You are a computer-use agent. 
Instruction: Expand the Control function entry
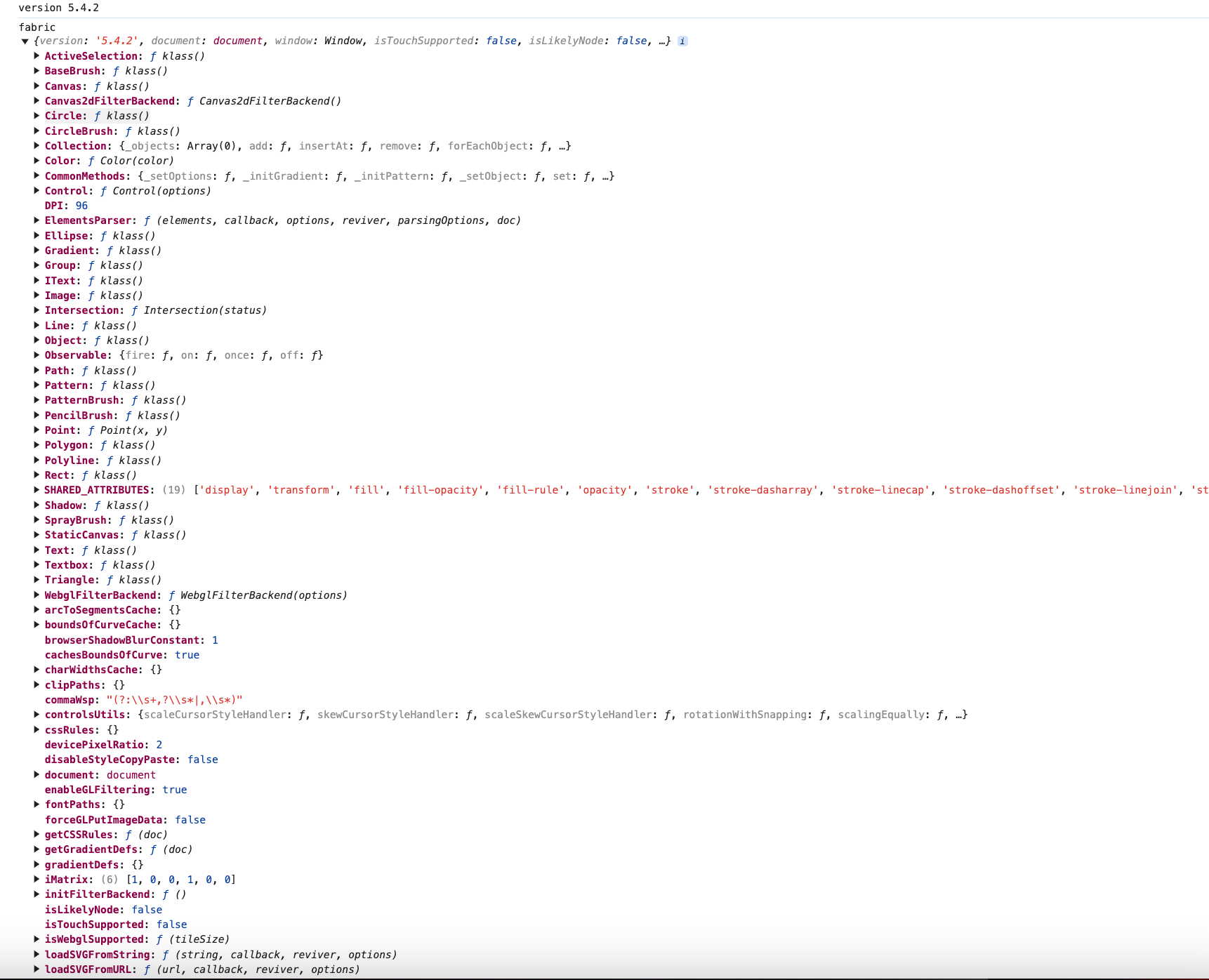click(37, 190)
